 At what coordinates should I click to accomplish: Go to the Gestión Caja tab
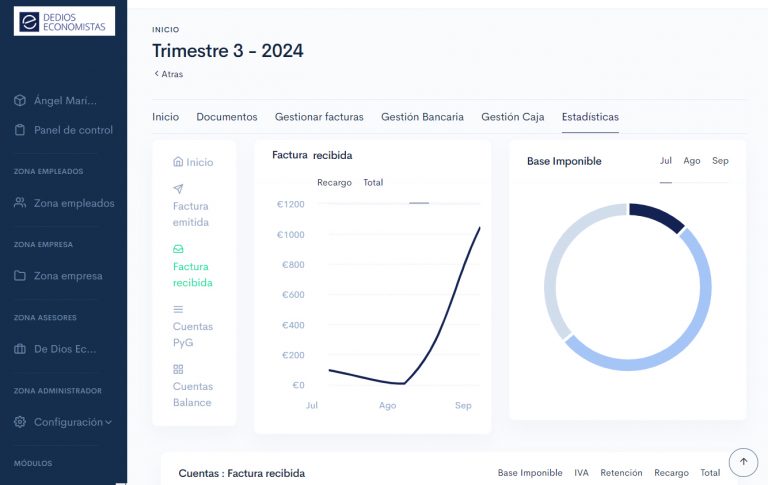(x=513, y=117)
